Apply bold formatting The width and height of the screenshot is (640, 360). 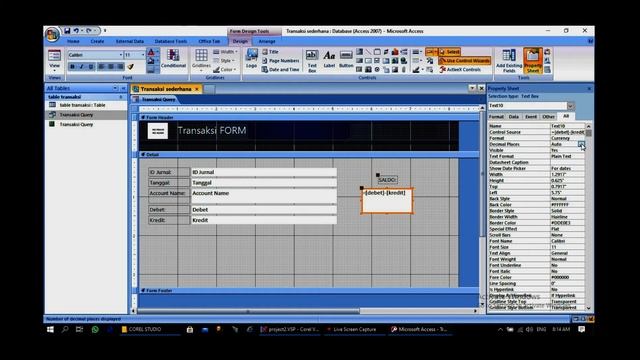72,67
